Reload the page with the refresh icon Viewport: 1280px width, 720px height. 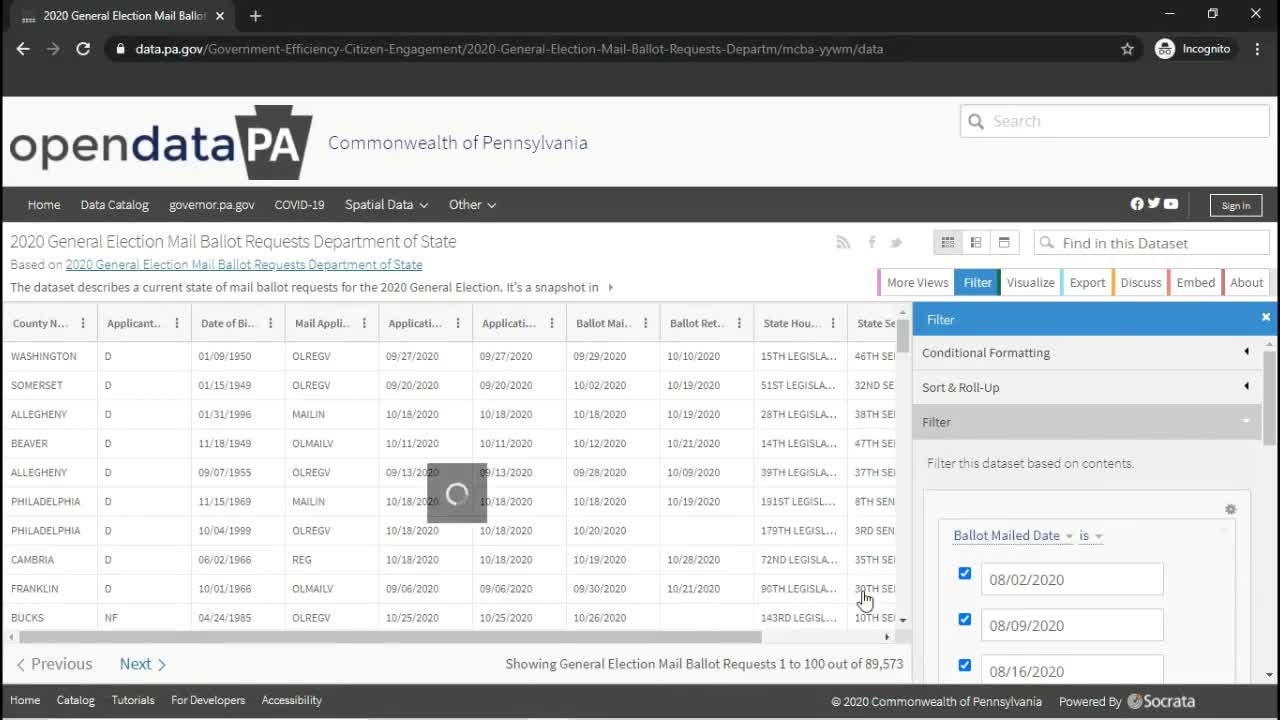[83, 48]
